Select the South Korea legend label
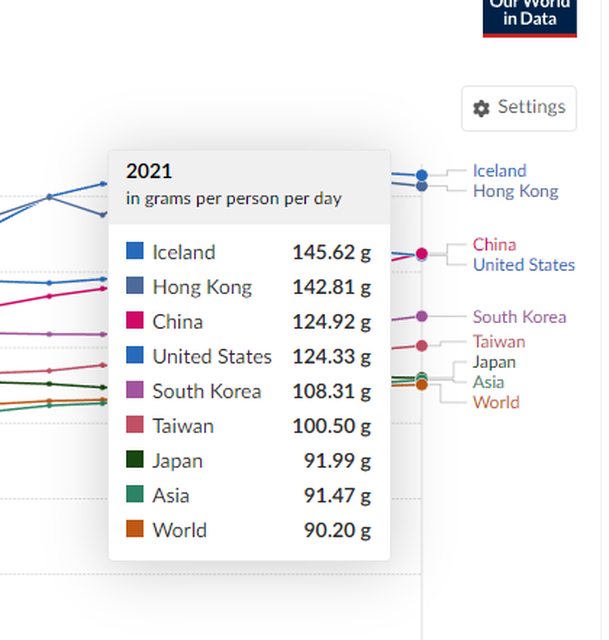Image resolution: width=609 pixels, height=640 pixels. click(x=519, y=317)
